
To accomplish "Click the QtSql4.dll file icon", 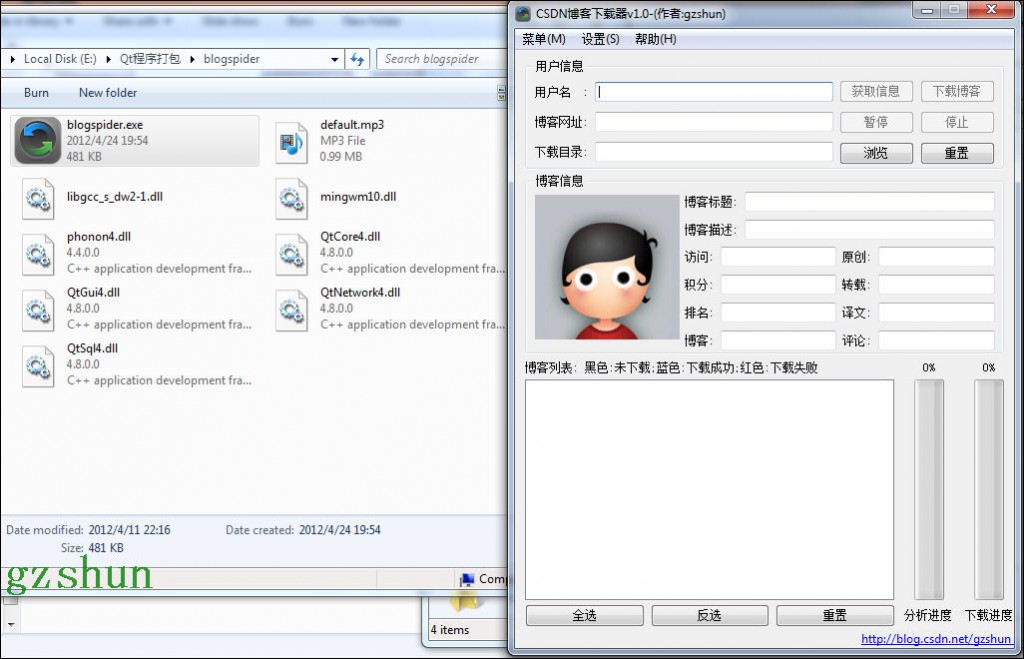I will click(x=38, y=365).
